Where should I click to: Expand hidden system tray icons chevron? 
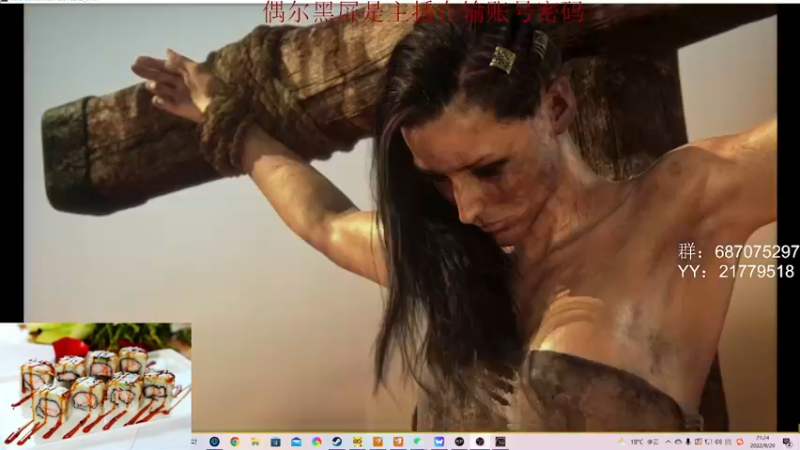click(x=668, y=442)
